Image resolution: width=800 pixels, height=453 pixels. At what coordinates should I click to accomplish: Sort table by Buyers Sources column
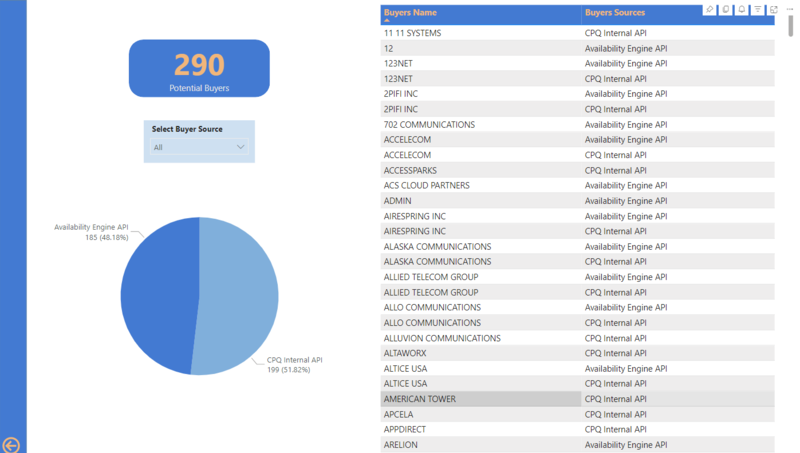tap(615, 13)
